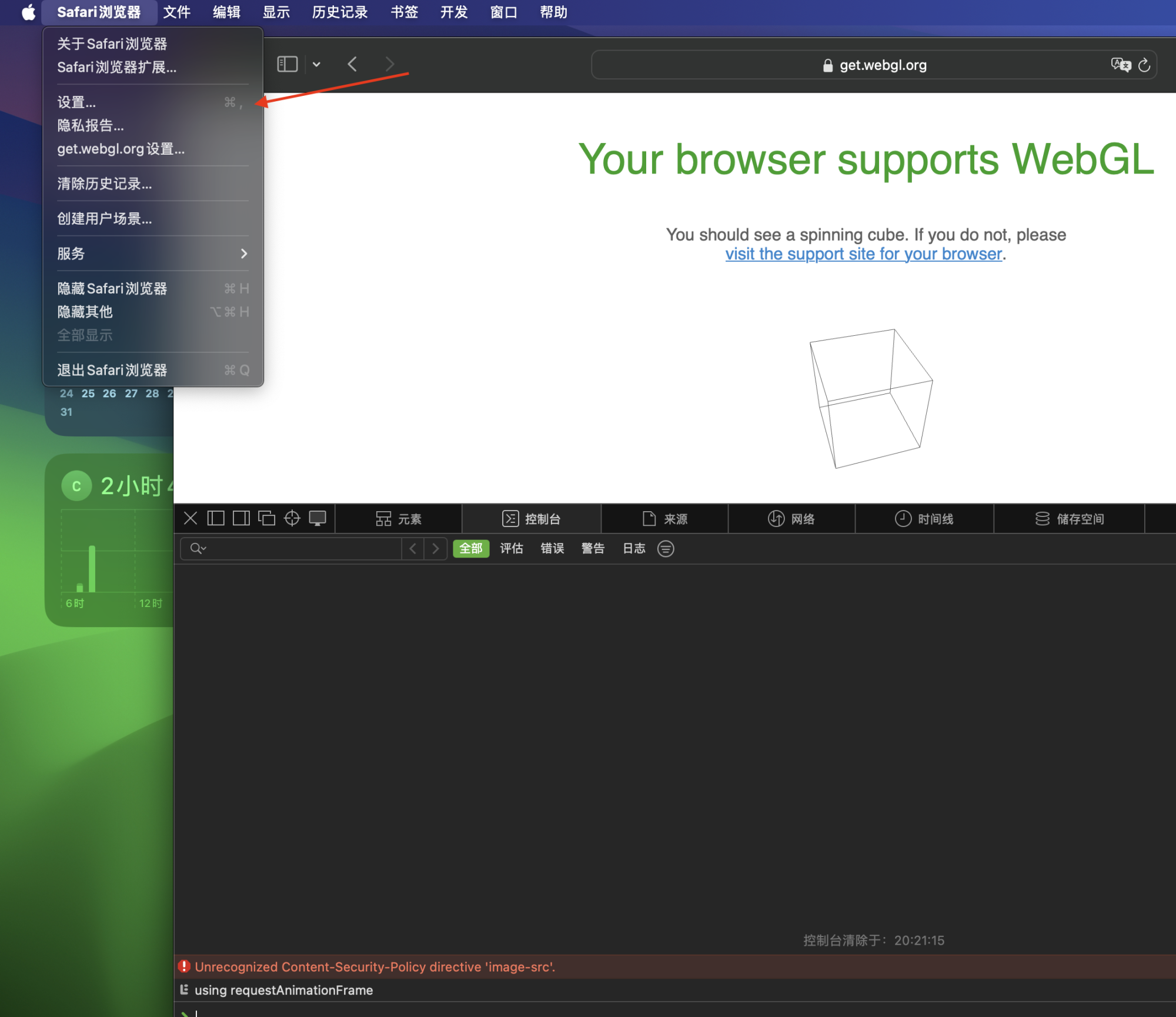
Task: Click the sidebar toggle icon in Safari toolbar
Action: (x=287, y=64)
